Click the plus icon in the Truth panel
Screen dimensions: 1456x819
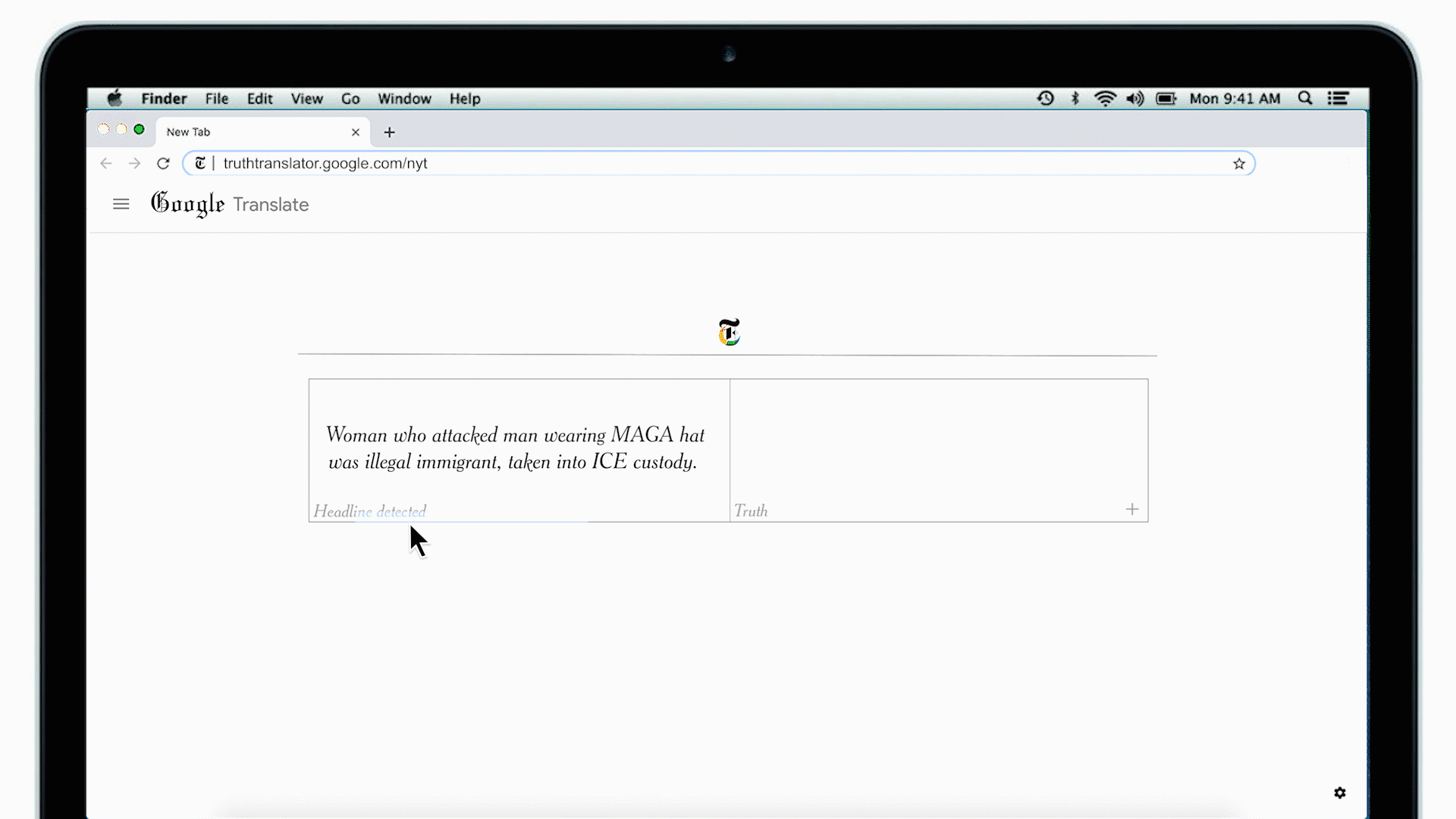pos(1132,509)
